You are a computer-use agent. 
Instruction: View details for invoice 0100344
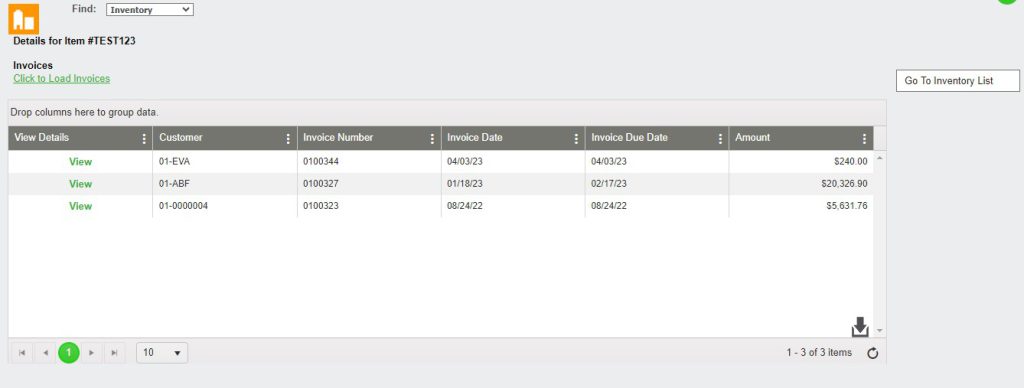click(80, 162)
